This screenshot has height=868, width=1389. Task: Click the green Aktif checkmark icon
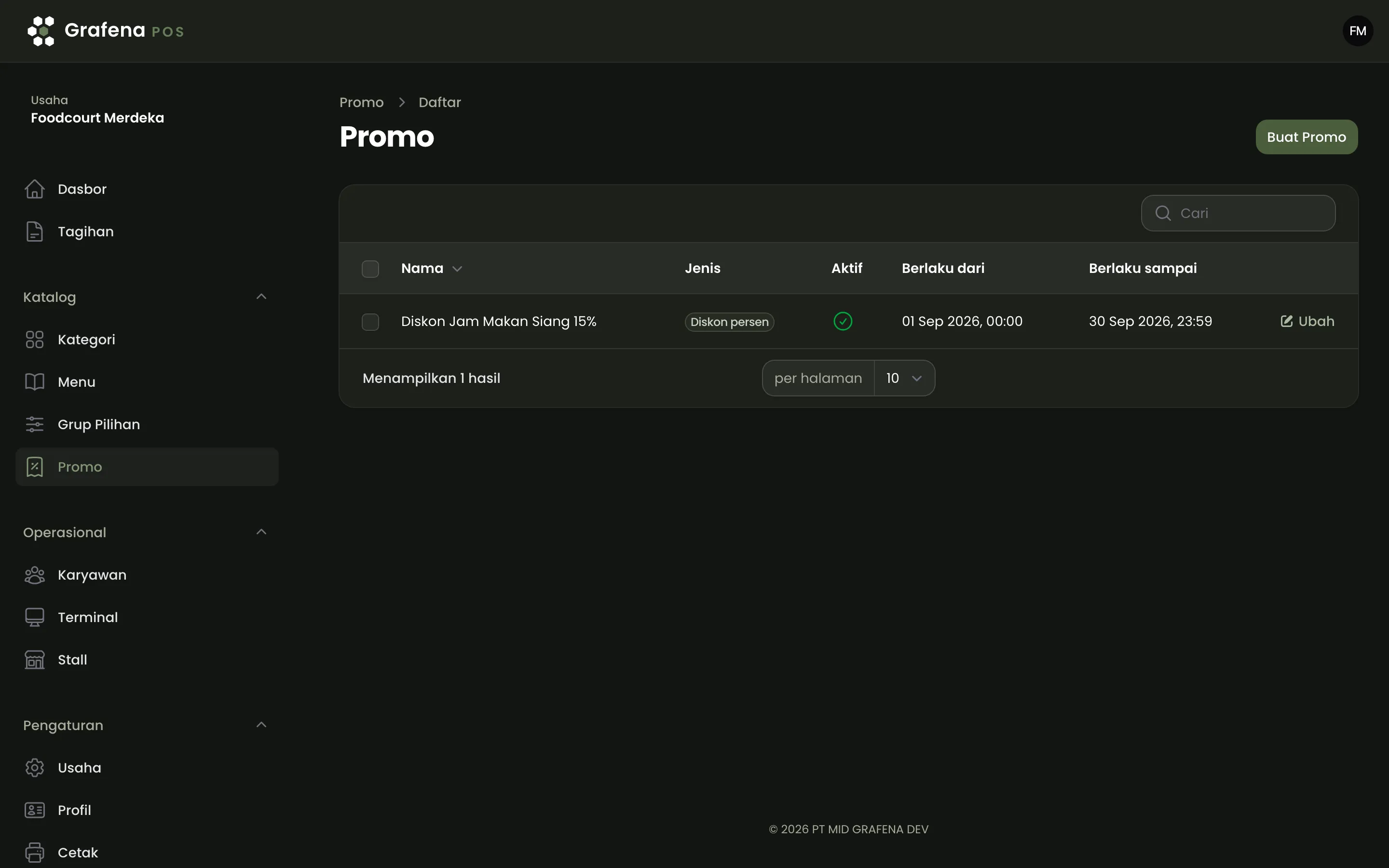coord(843,321)
